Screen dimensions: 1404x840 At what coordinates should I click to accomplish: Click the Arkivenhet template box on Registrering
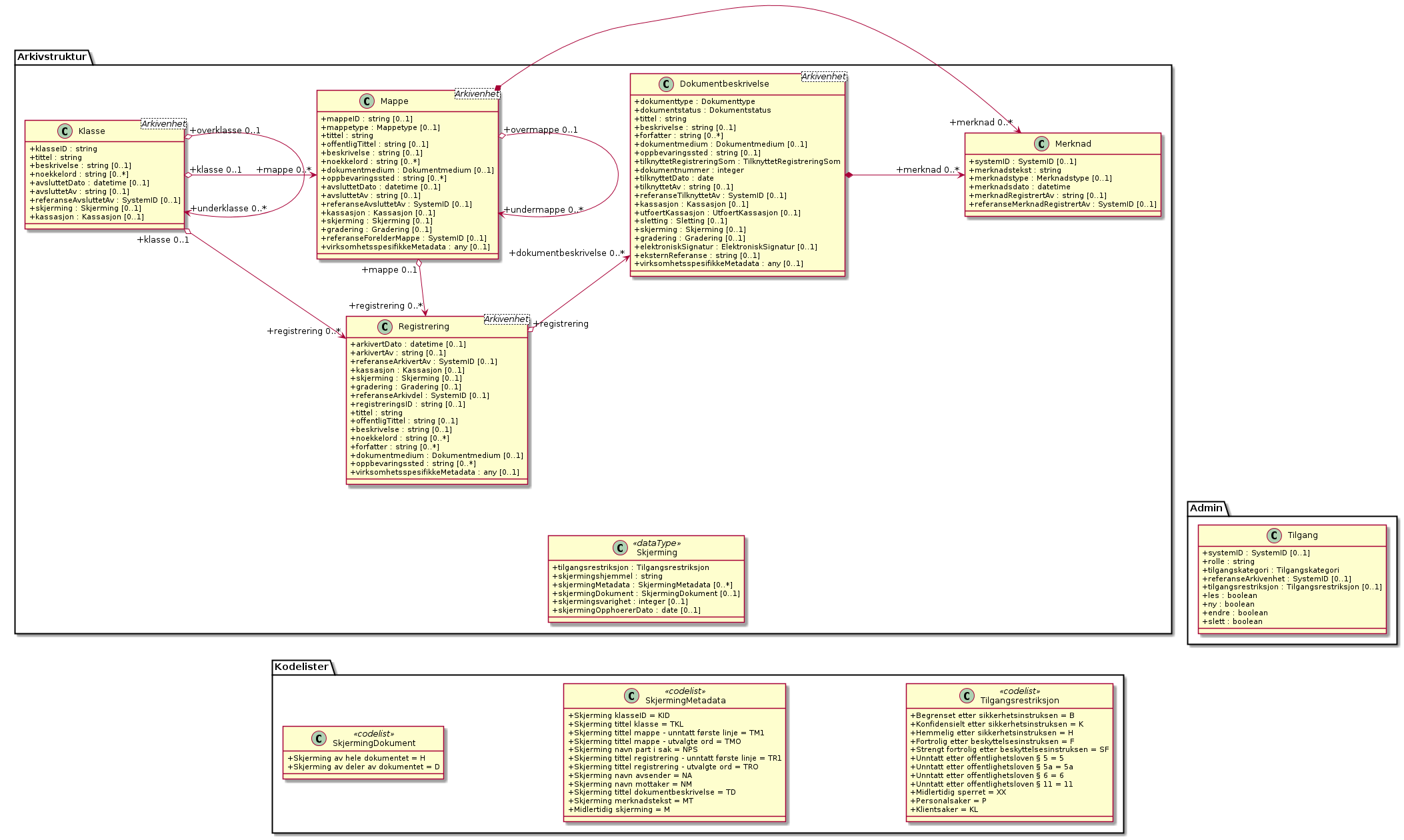coord(507,319)
